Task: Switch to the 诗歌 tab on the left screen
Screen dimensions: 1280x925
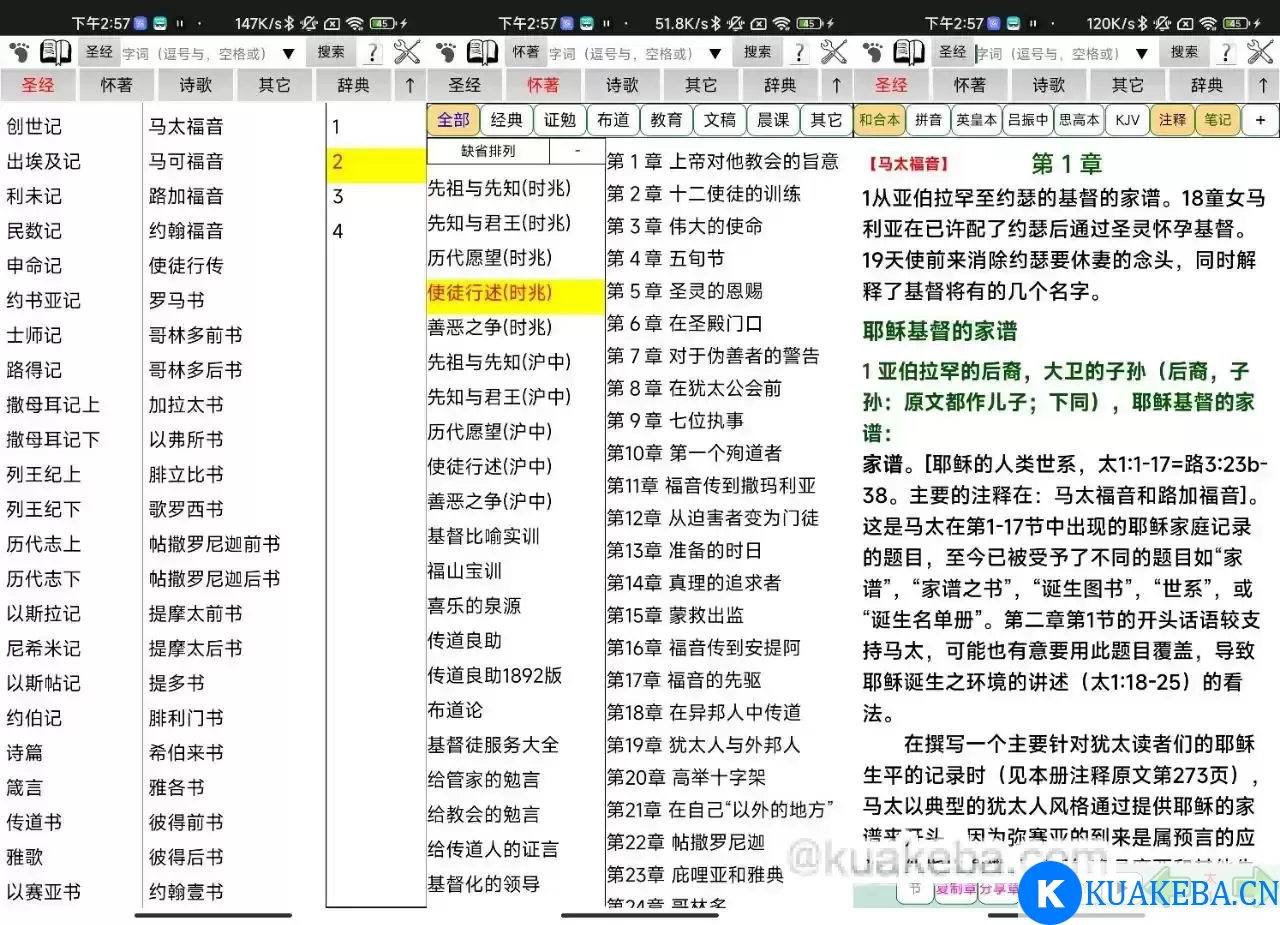Action: [x=196, y=86]
